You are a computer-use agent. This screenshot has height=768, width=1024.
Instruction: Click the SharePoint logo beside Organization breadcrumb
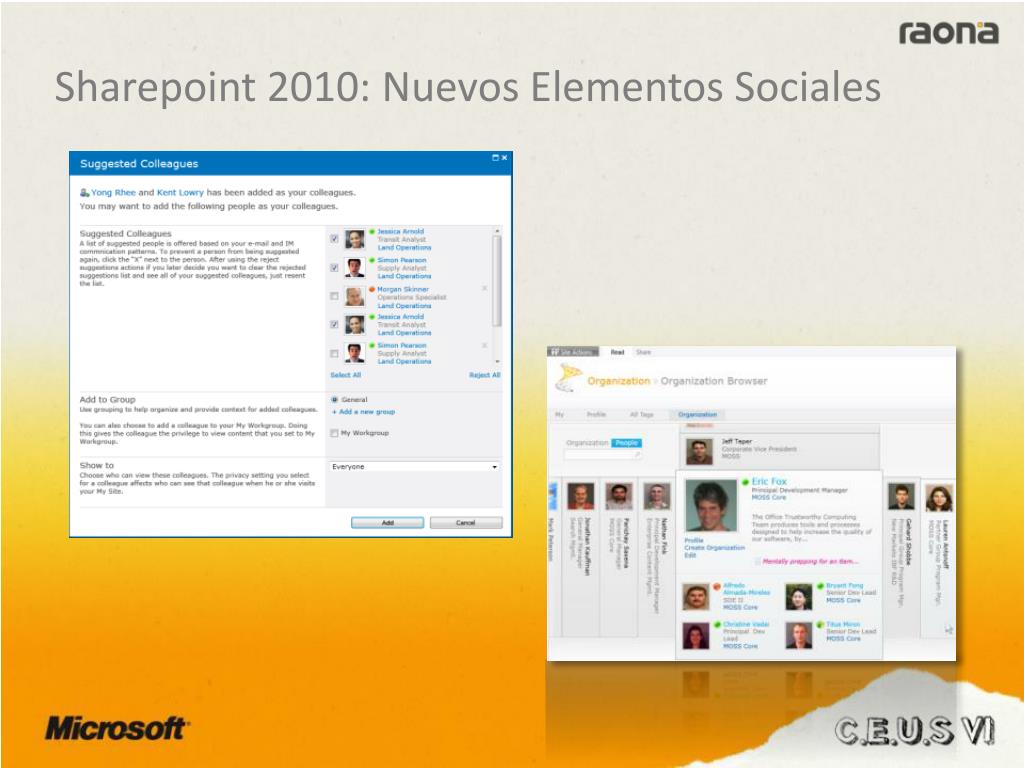coord(568,379)
